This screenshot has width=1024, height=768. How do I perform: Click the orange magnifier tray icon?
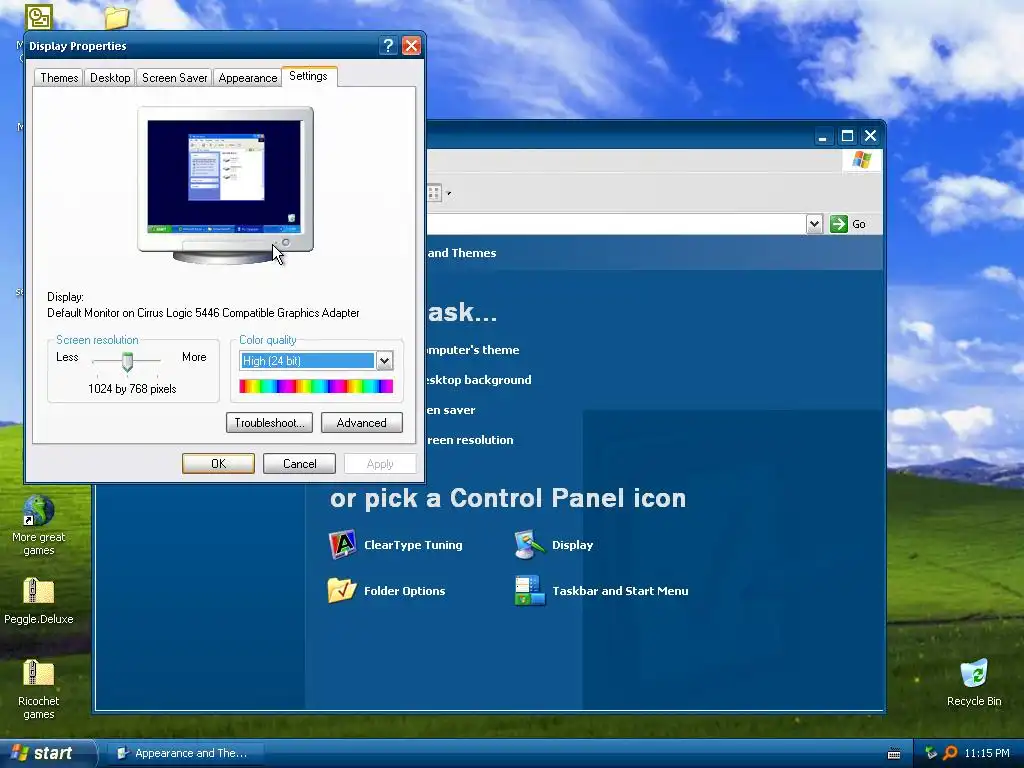point(950,753)
